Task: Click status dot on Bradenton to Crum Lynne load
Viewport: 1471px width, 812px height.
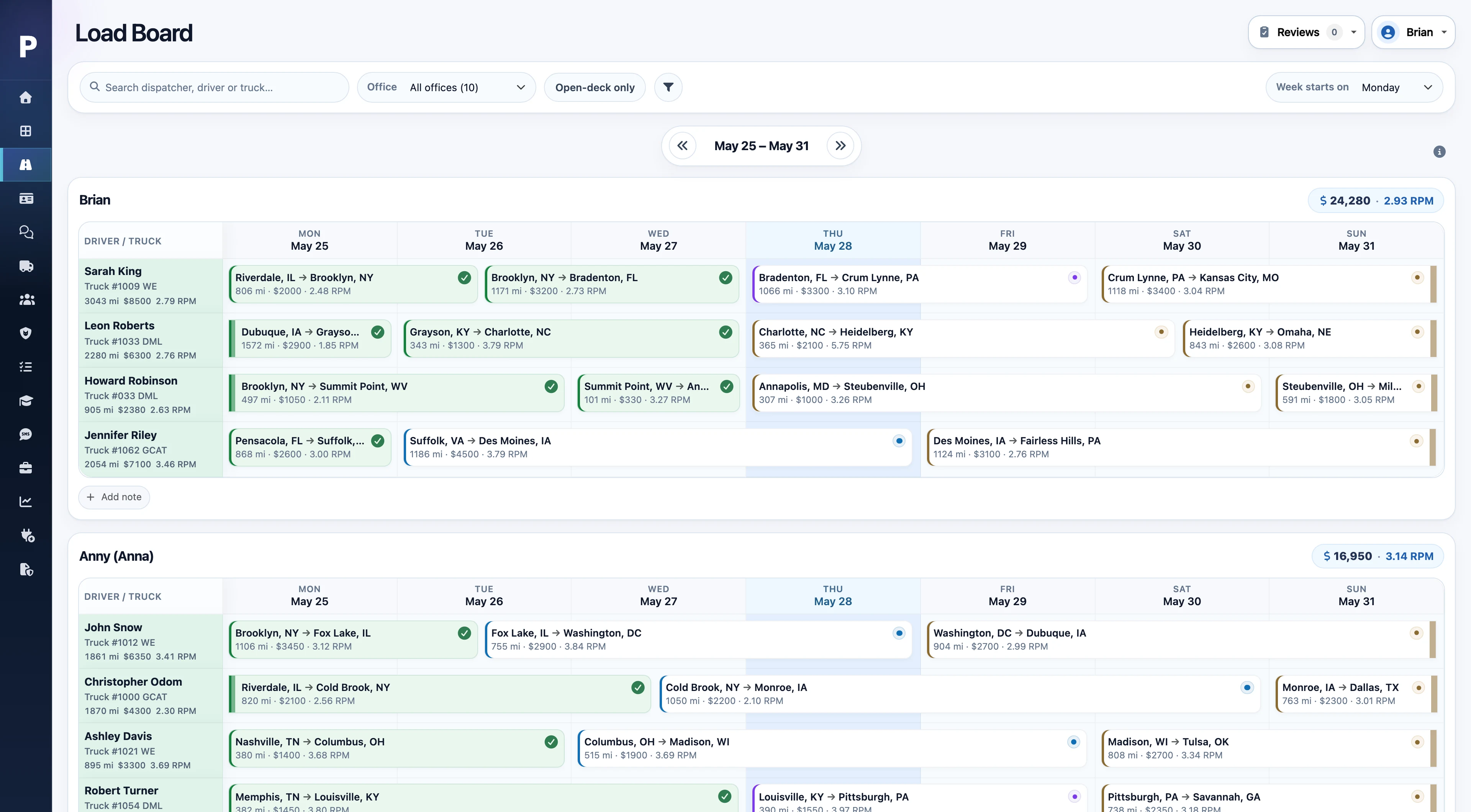Action: click(x=1074, y=278)
